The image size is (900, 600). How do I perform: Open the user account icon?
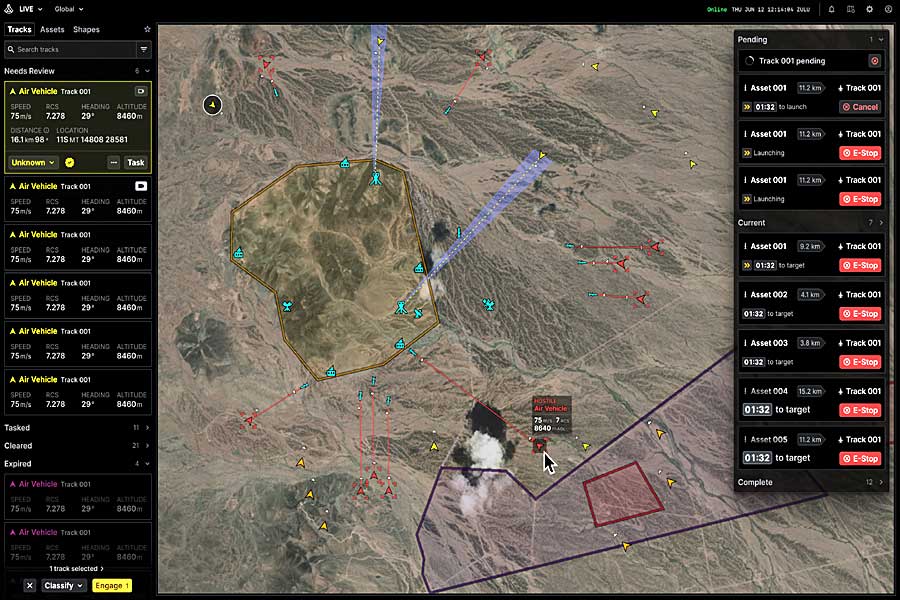click(888, 9)
